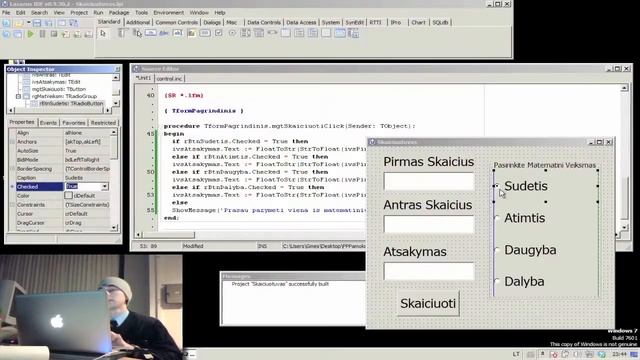Image resolution: width=640 pixels, height=360 pixels.
Task: Click the Pirmas Skaicius input field
Action: [x=429, y=181]
